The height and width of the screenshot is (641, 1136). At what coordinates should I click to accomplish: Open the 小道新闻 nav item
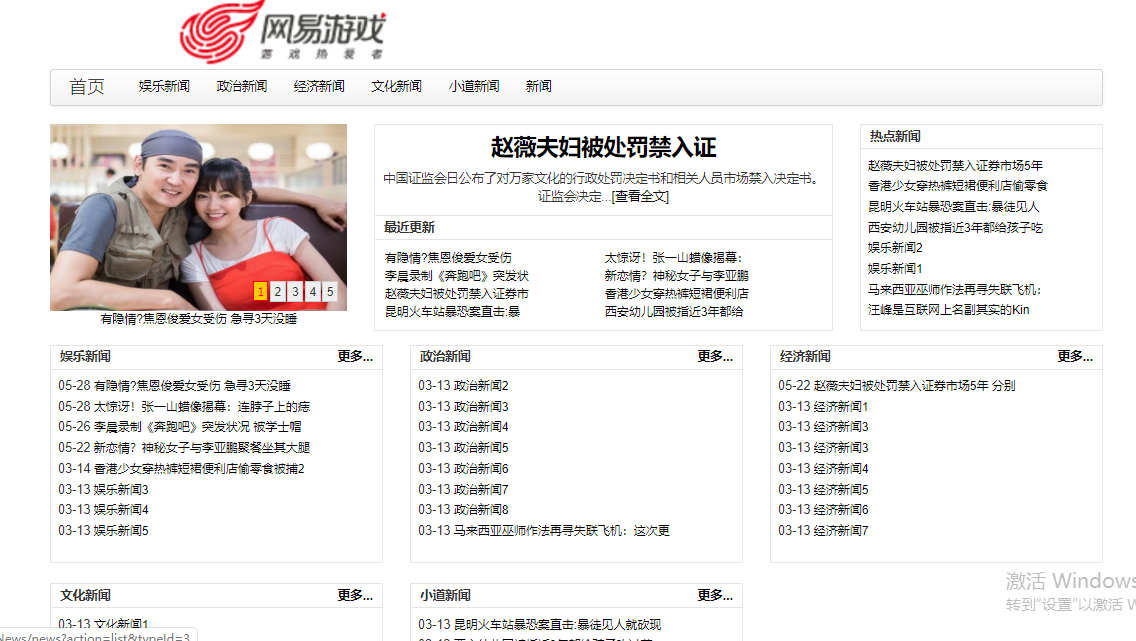tap(474, 86)
